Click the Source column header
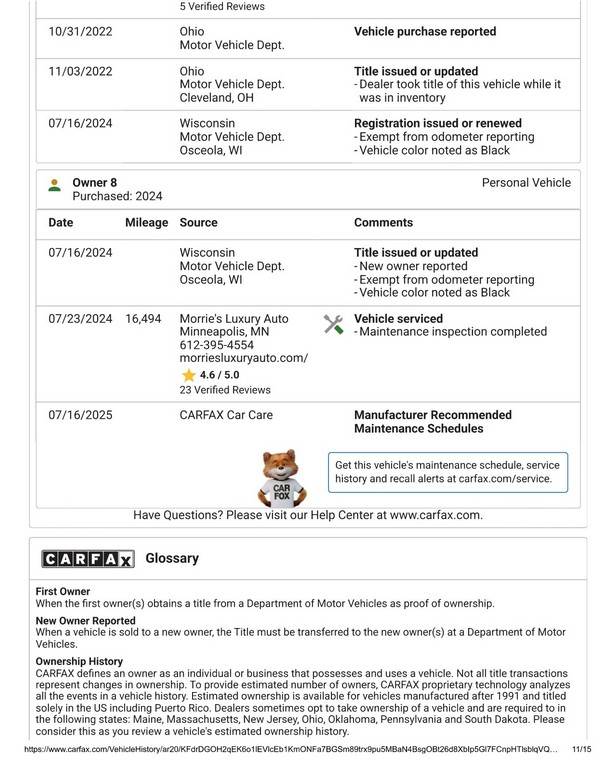The image size is (615, 768). coord(198,223)
